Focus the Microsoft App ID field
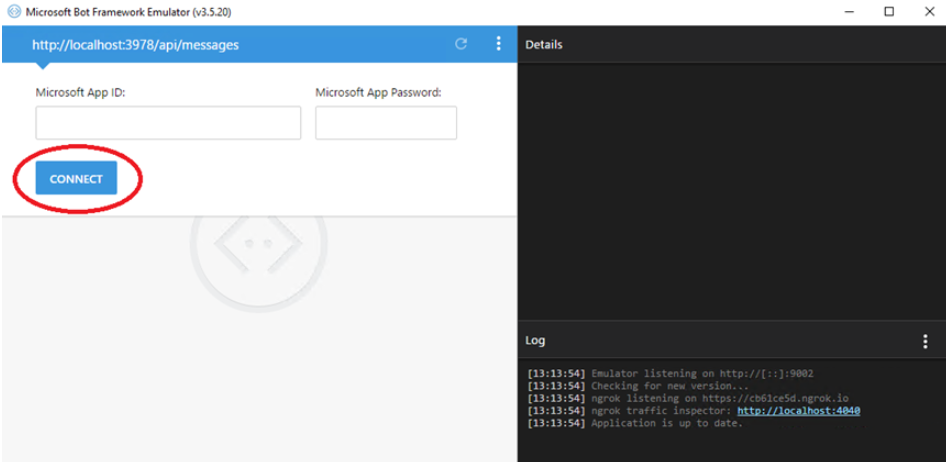946x462 pixels. [168, 123]
